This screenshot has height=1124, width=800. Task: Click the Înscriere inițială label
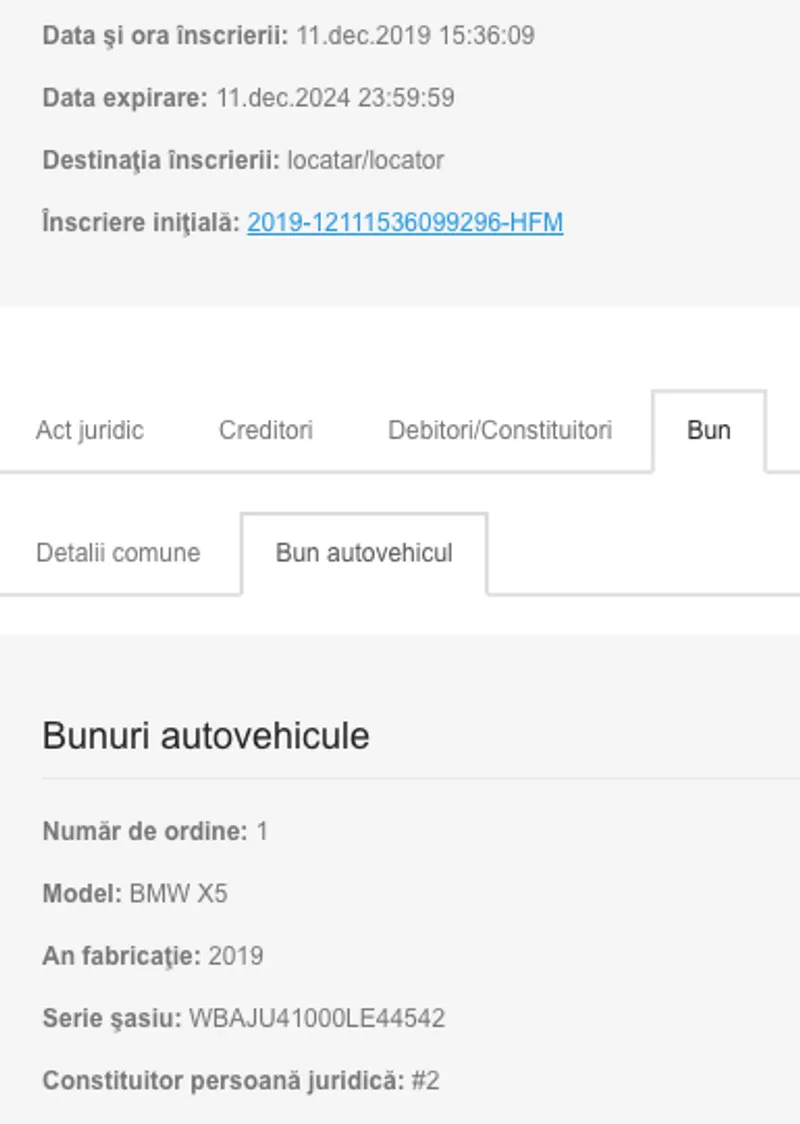pyautogui.click(x=141, y=222)
